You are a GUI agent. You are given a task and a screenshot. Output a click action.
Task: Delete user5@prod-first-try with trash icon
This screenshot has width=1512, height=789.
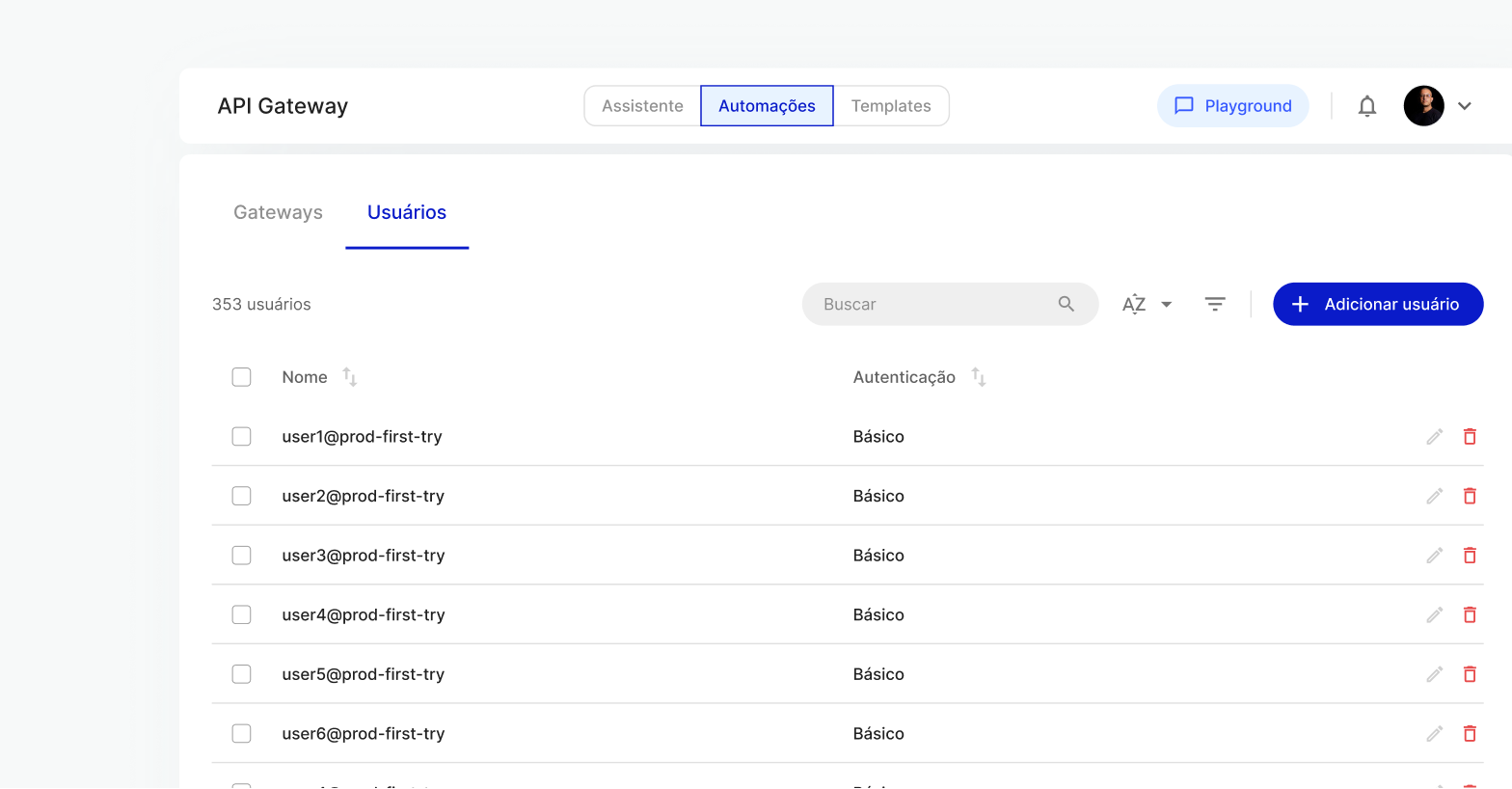point(1470,674)
